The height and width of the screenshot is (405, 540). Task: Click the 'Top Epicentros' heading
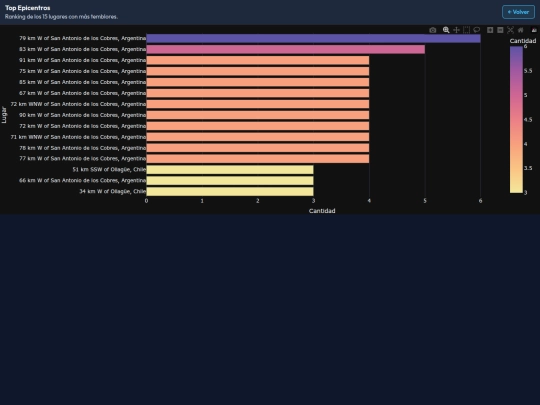(x=28, y=8)
